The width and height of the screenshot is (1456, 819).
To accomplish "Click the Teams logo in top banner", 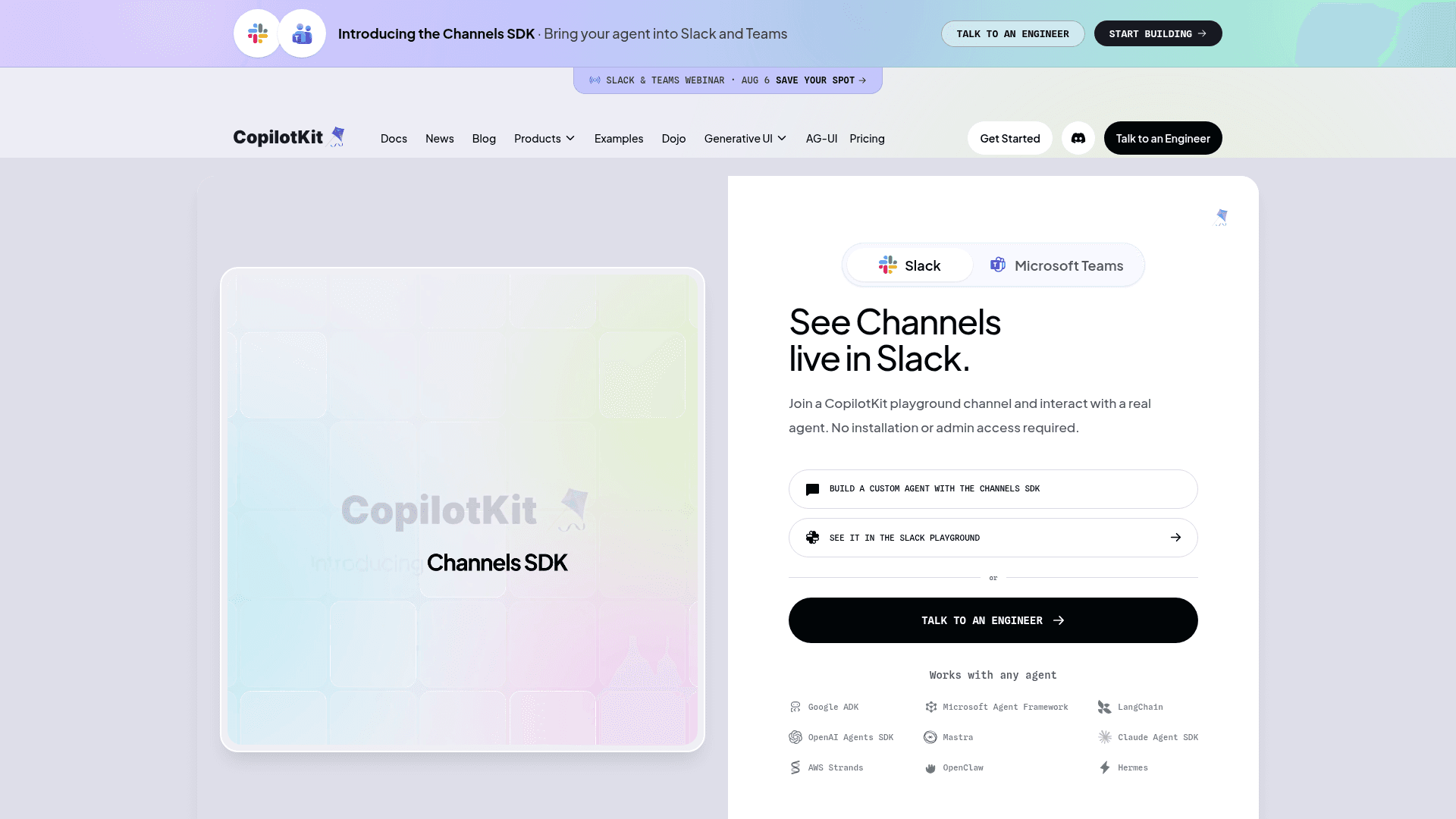I will [x=302, y=33].
